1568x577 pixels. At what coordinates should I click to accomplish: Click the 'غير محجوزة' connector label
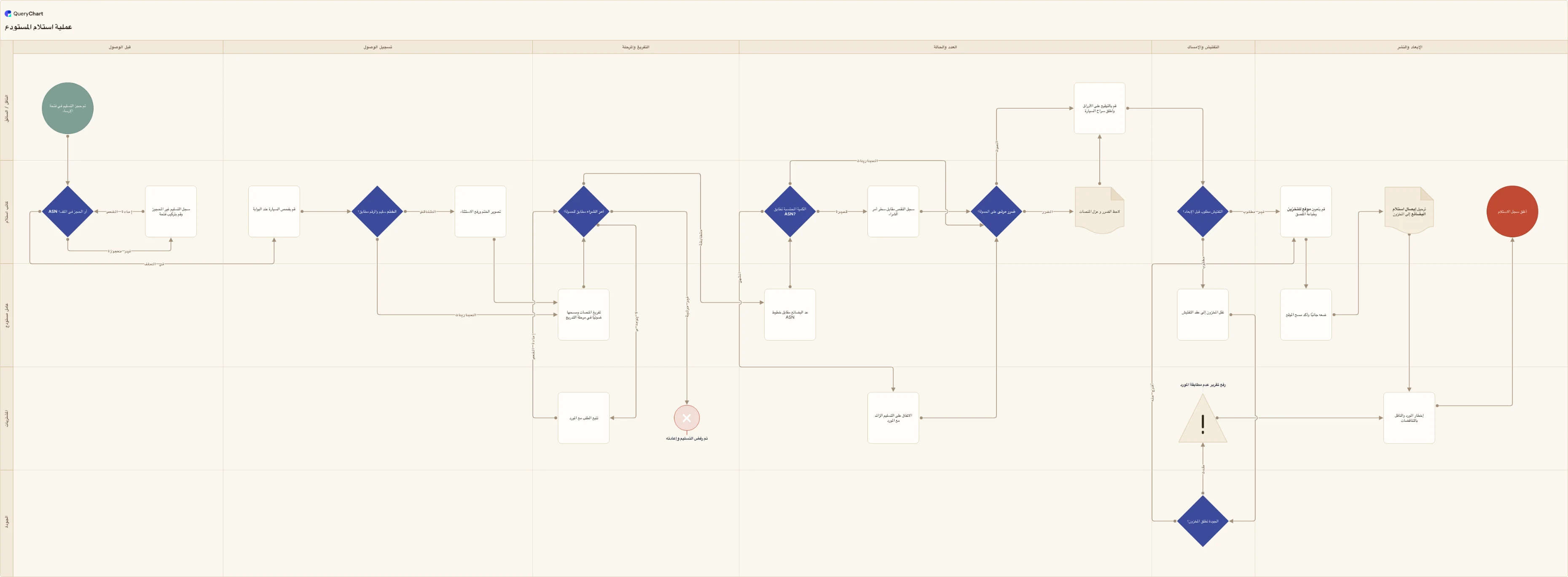click(119, 251)
